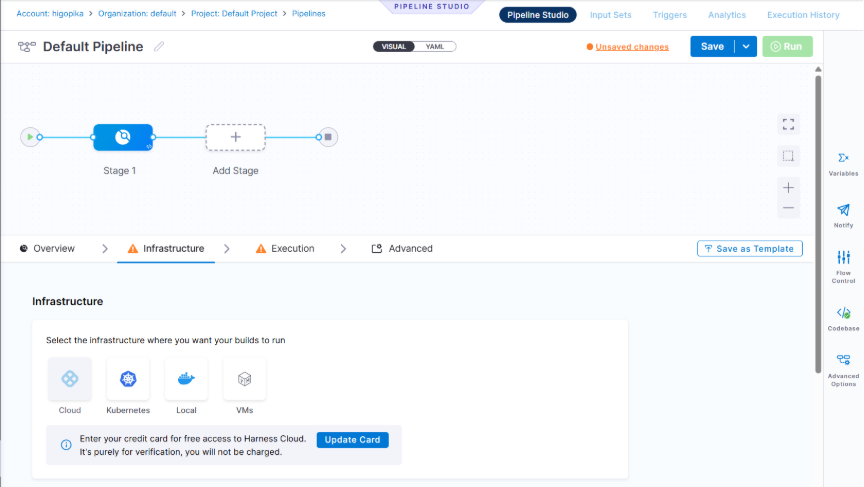
Task: Choose Local Docker infrastructure
Action: tap(186, 379)
